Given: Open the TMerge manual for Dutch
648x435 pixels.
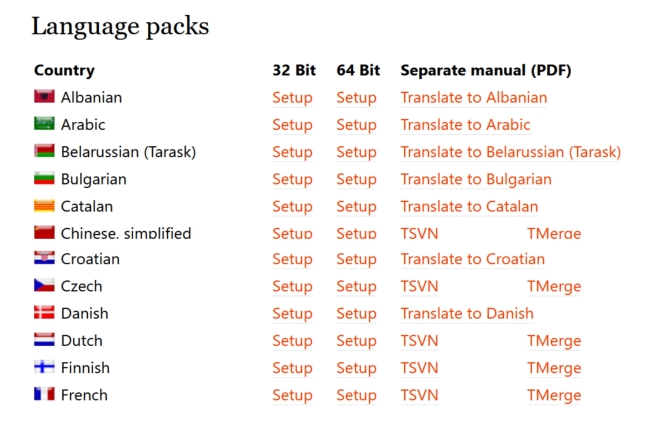Looking at the screenshot, I should [554, 341].
